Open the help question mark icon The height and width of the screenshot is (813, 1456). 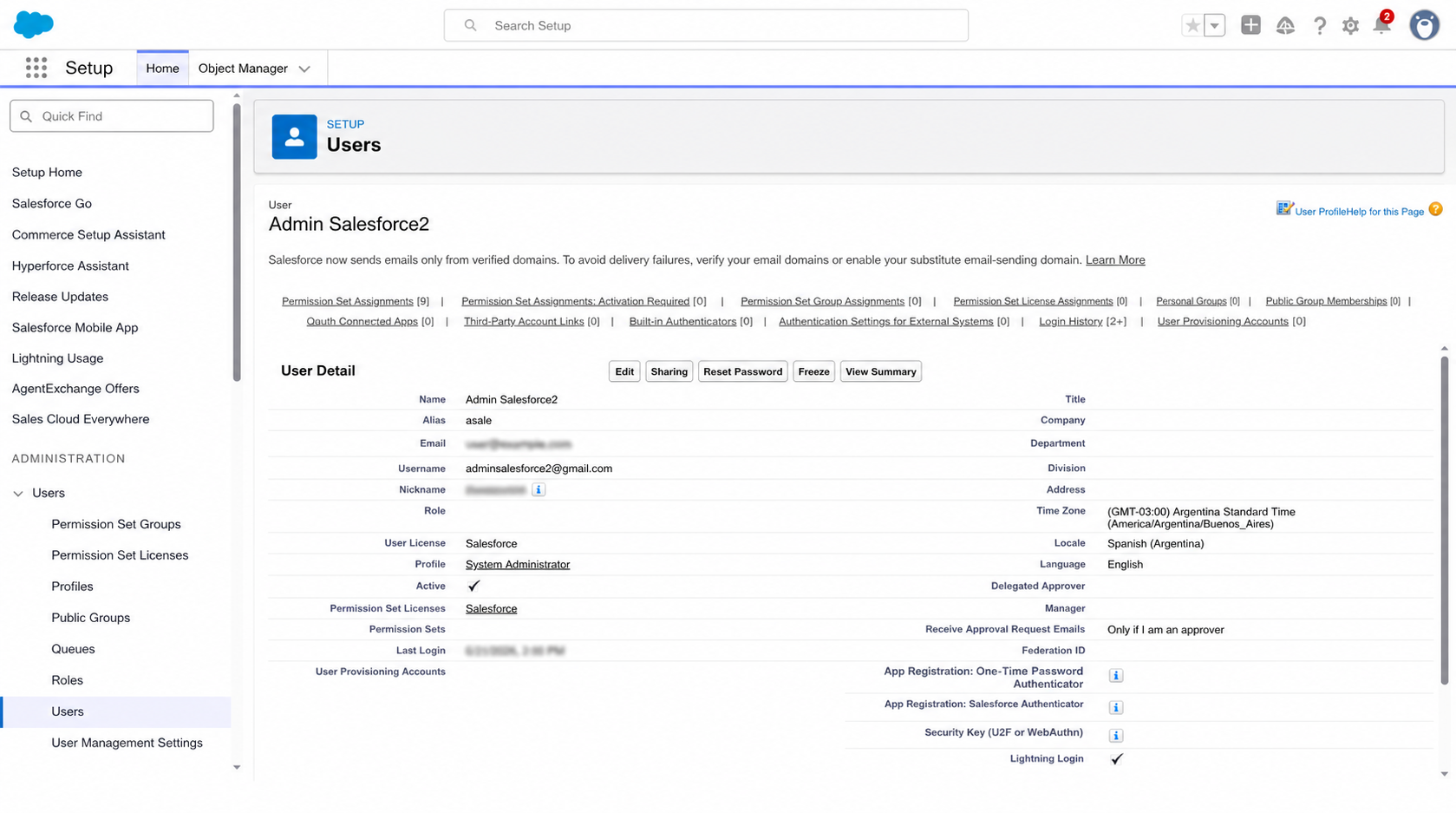coord(1319,26)
